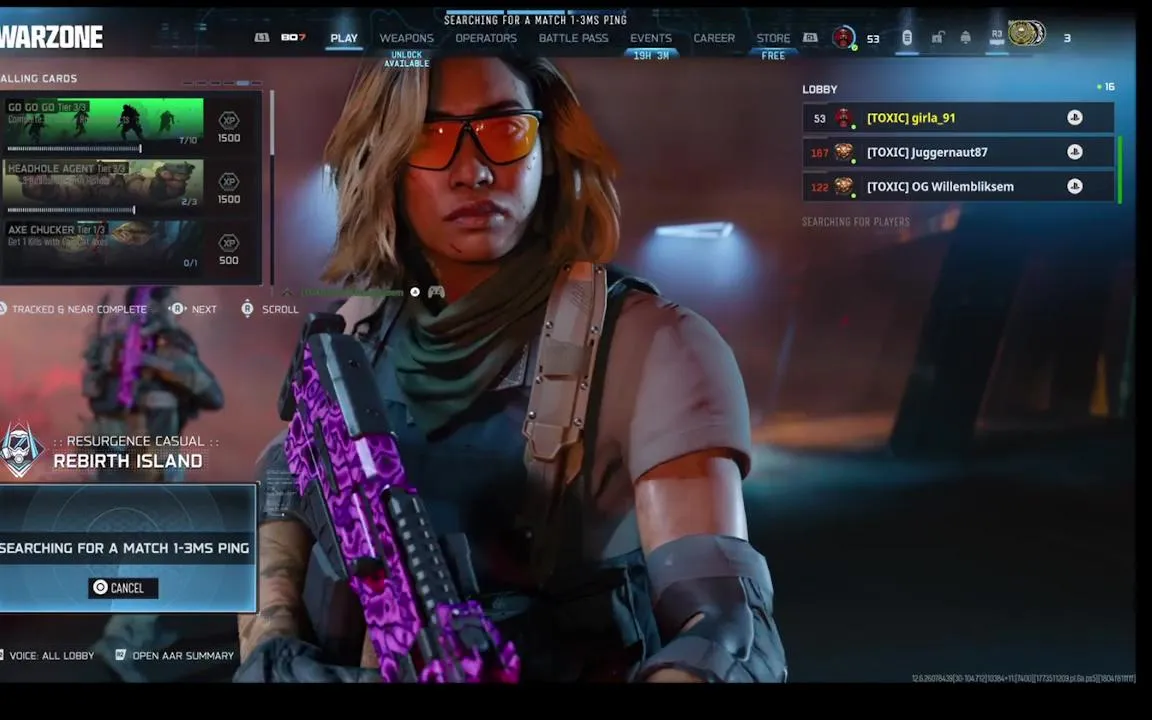Screen dimensions: 1152x720
Task: Select OG Willembliksem in the lobby list
Action: pyautogui.click(x=958, y=187)
